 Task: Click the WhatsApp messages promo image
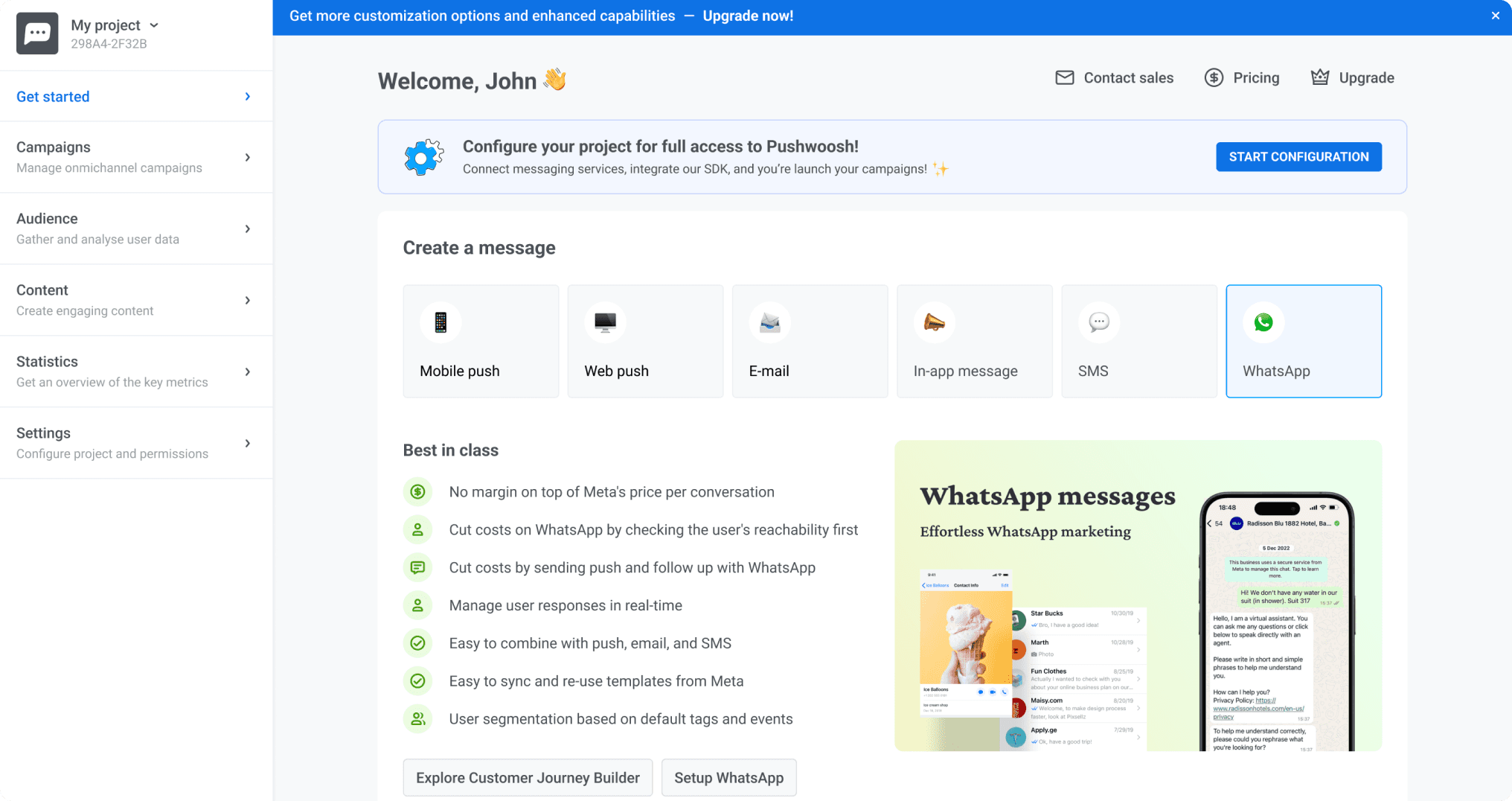point(1138,596)
